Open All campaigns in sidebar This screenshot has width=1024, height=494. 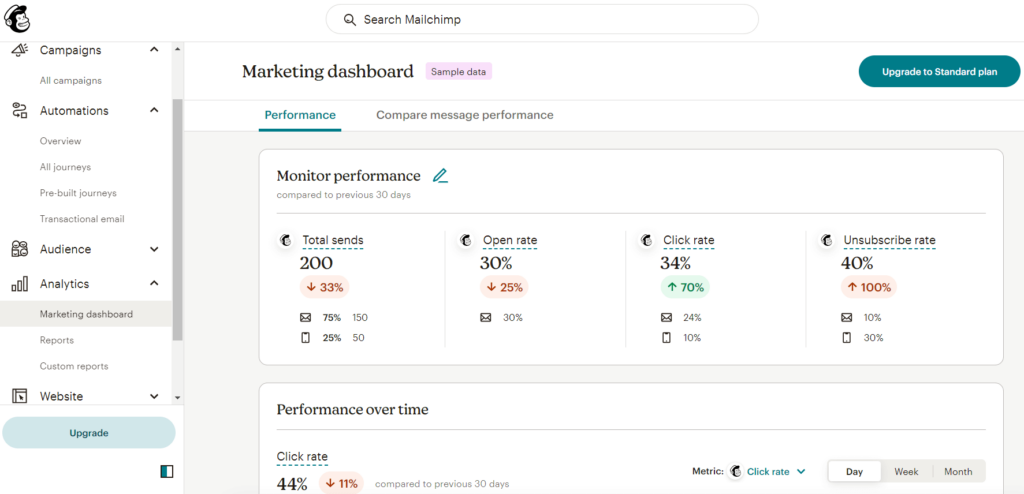click(71, 80)
